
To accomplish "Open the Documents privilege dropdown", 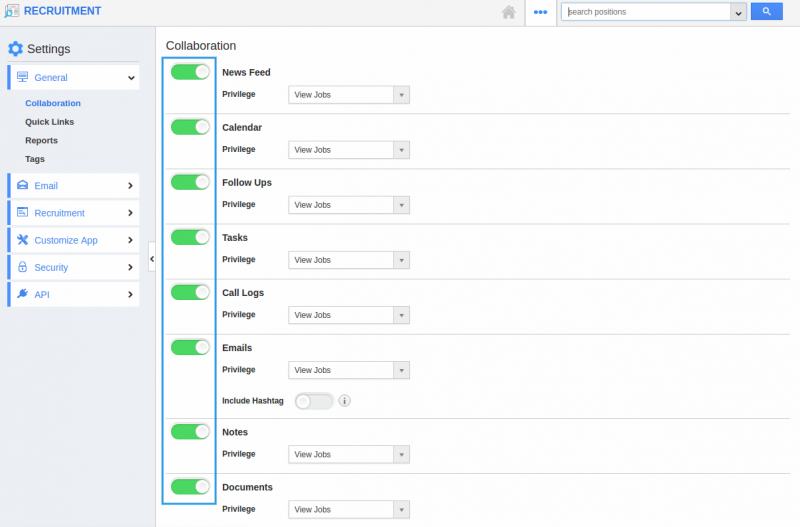I will [349, 510].
